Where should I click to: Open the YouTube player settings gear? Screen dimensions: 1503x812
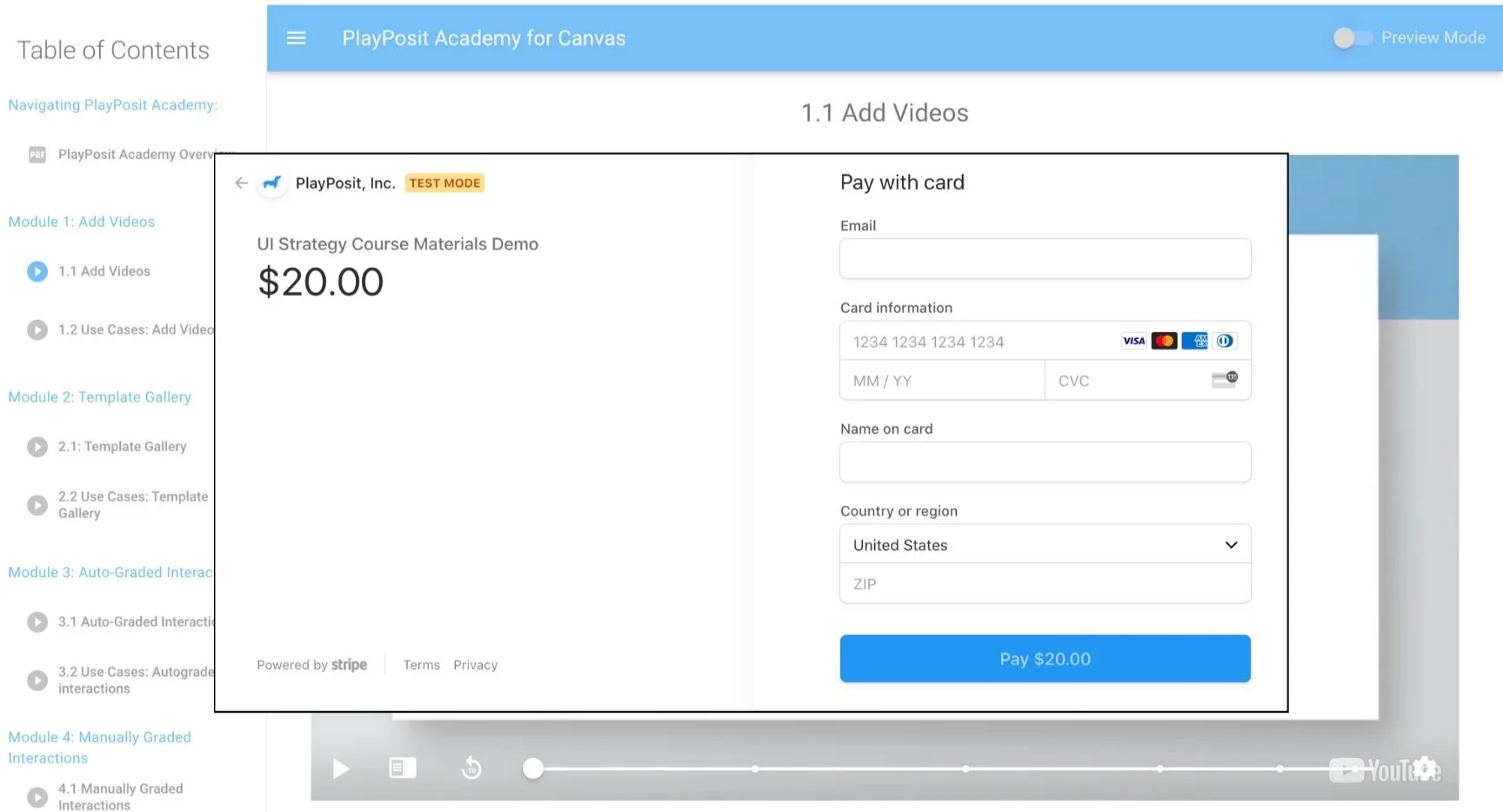[x=1426, y=768]
